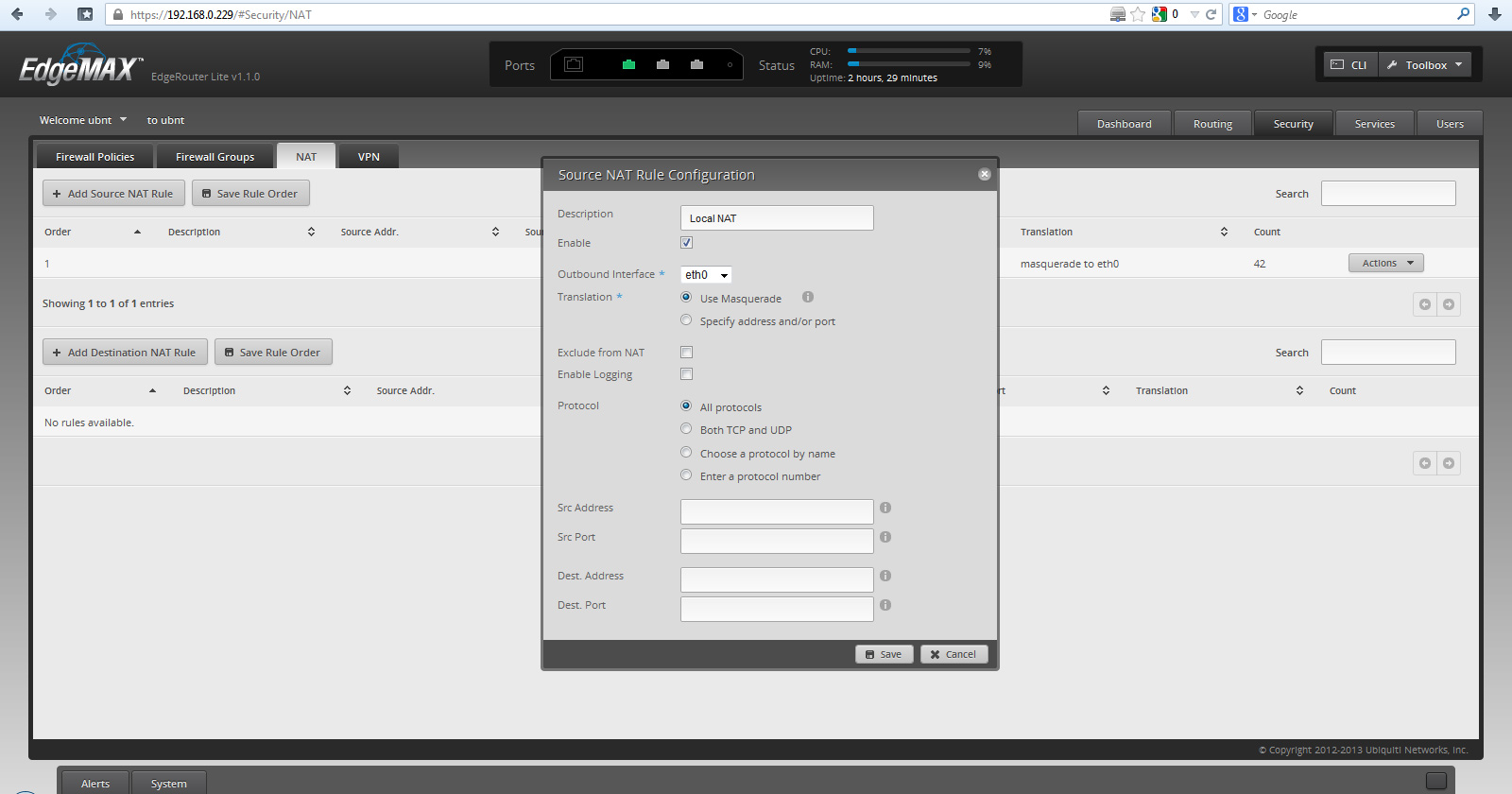
Task: Open the Dashboard tab
Action: (1125, 124)
